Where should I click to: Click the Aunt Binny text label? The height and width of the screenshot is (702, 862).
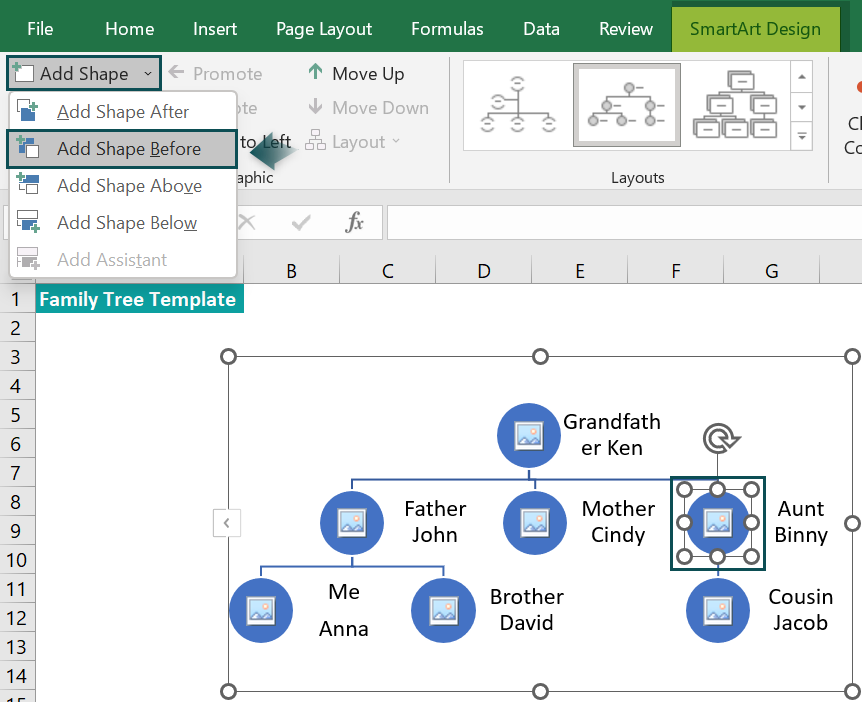(x=801, y=522)
